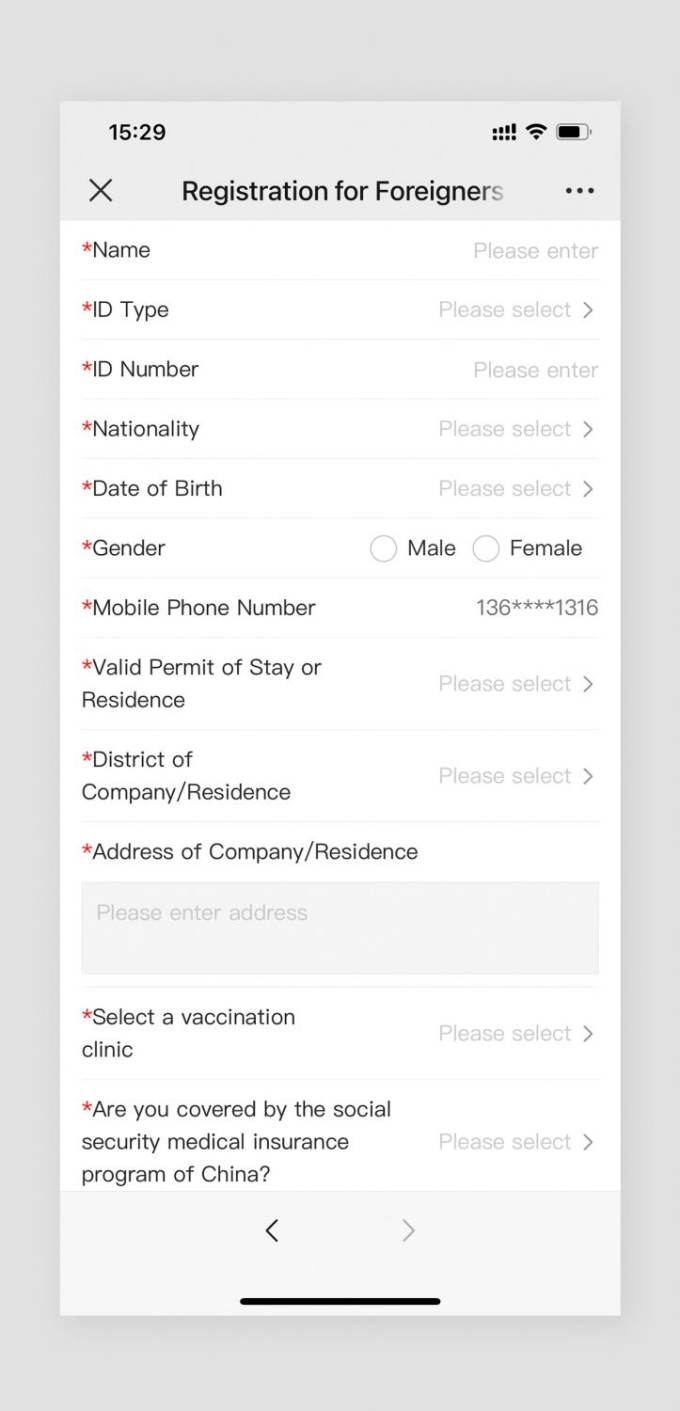Image resolution: width=680 pixels, height=1411 pixels.
Task: Tap the chevron beside Date of Birth
Action: click(x=588, y=489)
